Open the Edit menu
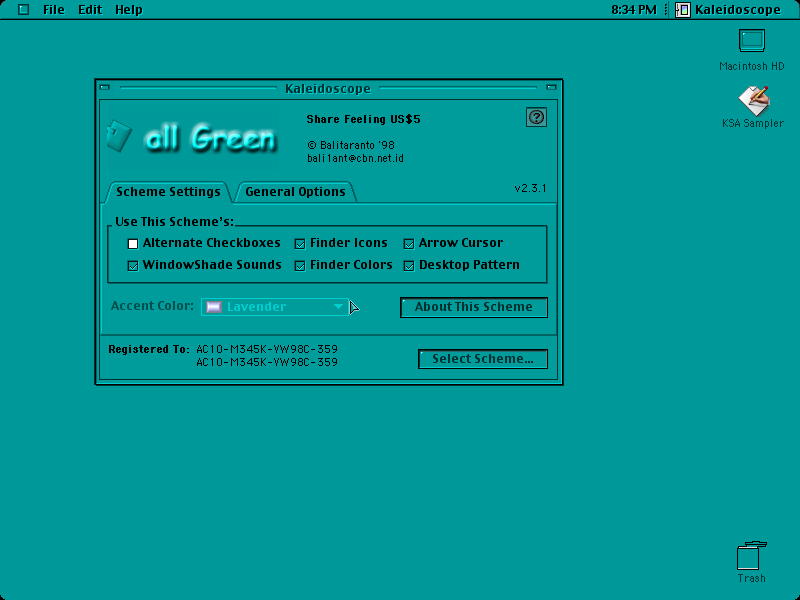Viewport: 800px width, 600px height. (90, 10)
